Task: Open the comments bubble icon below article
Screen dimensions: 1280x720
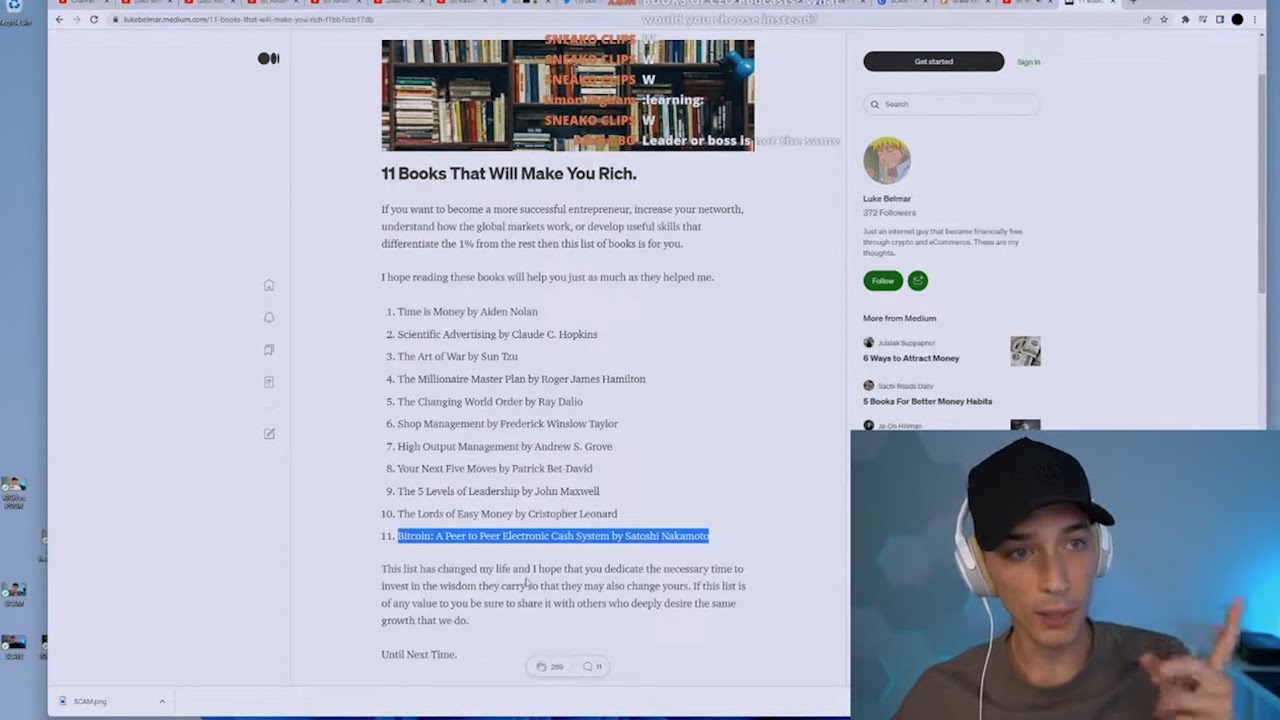Action: (x=587, y=666)
